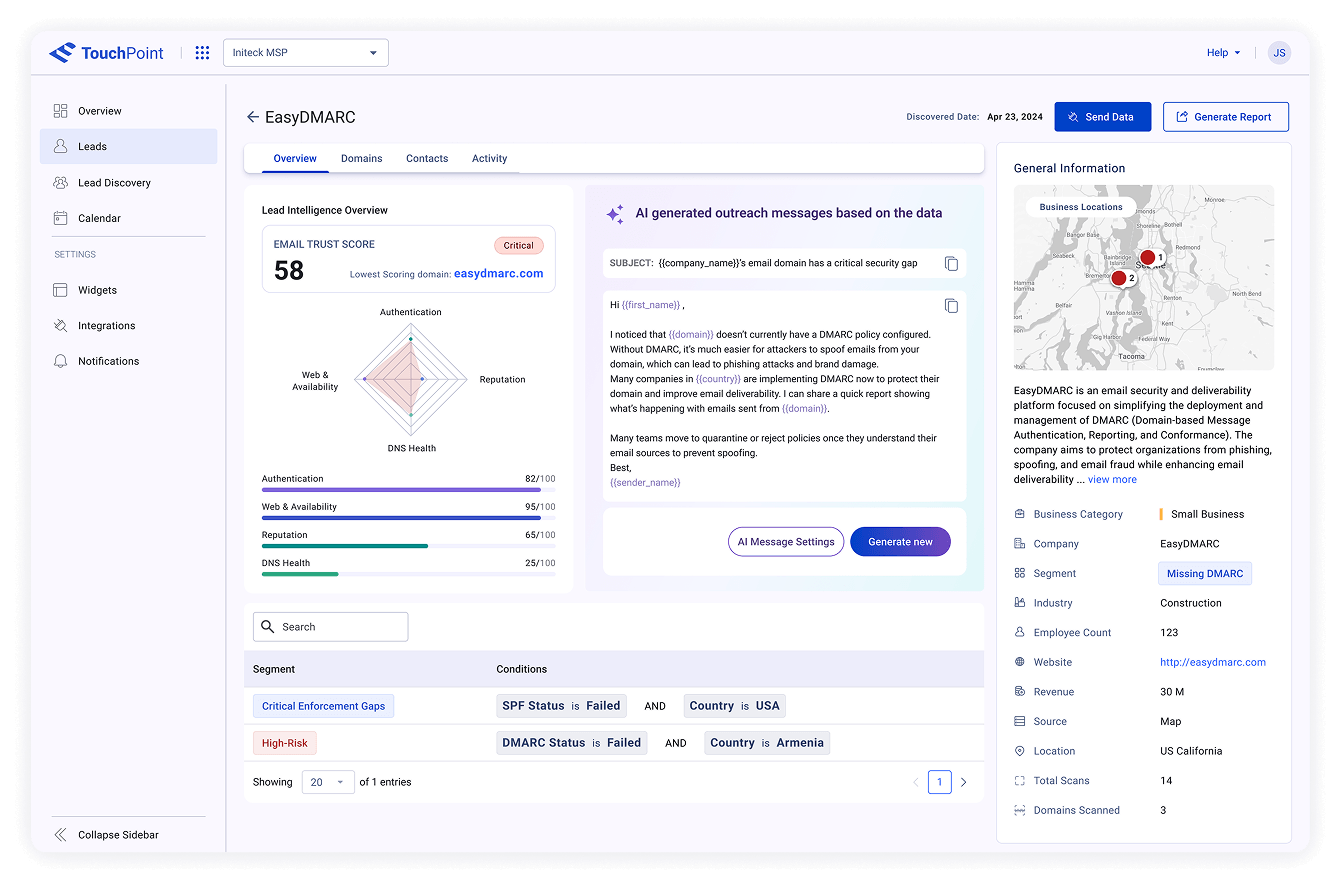Go to Overview in sidebar
Viewport: 1341px width, 887px height.
[128, 111]
